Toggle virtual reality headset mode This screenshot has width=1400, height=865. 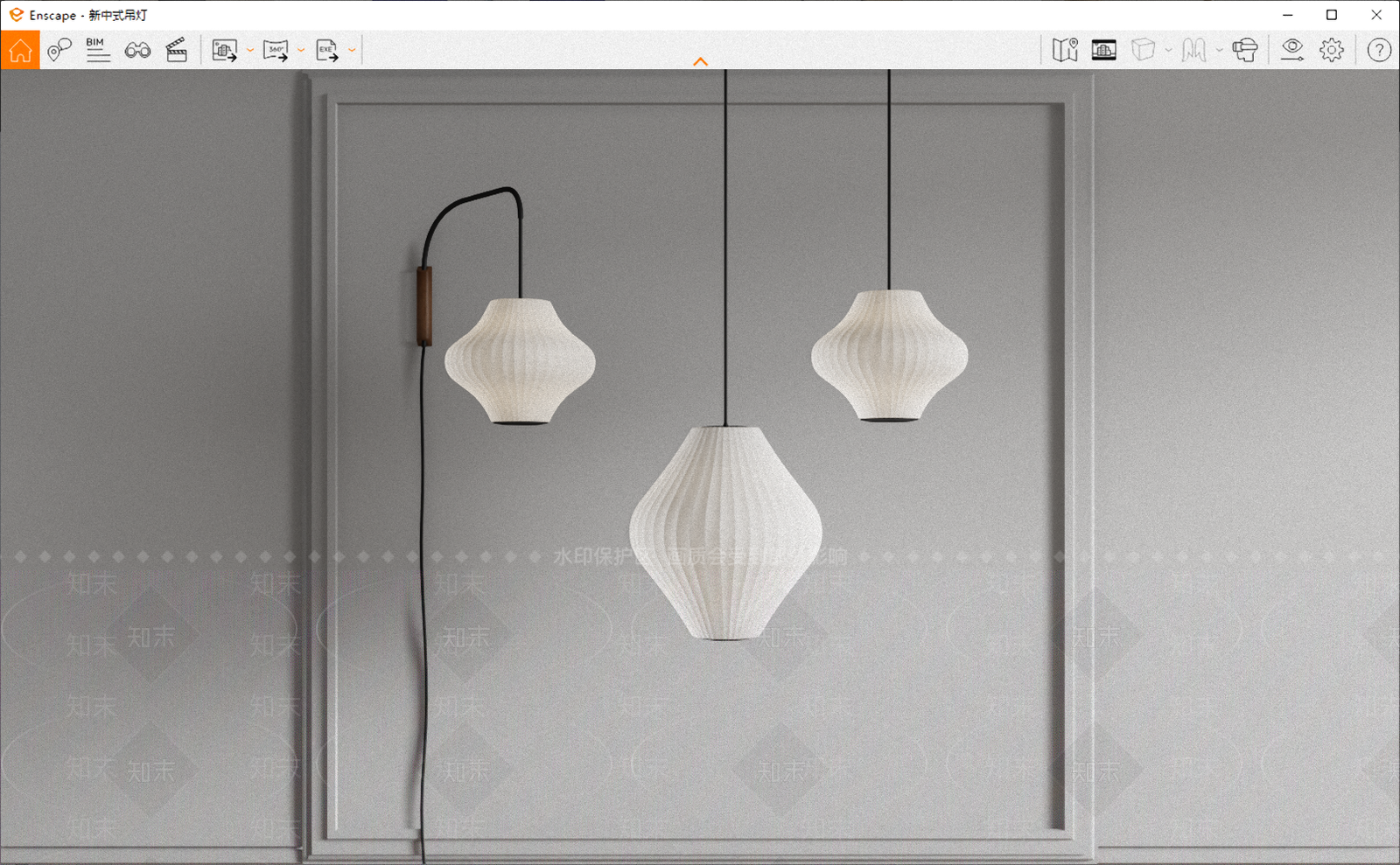(1245, 50)
